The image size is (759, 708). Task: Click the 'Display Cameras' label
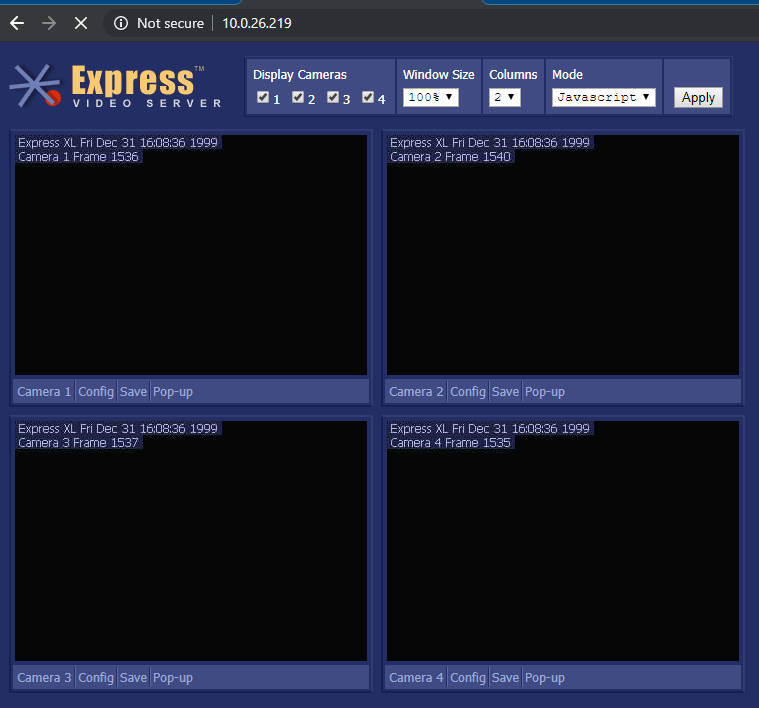click(300, 75)
